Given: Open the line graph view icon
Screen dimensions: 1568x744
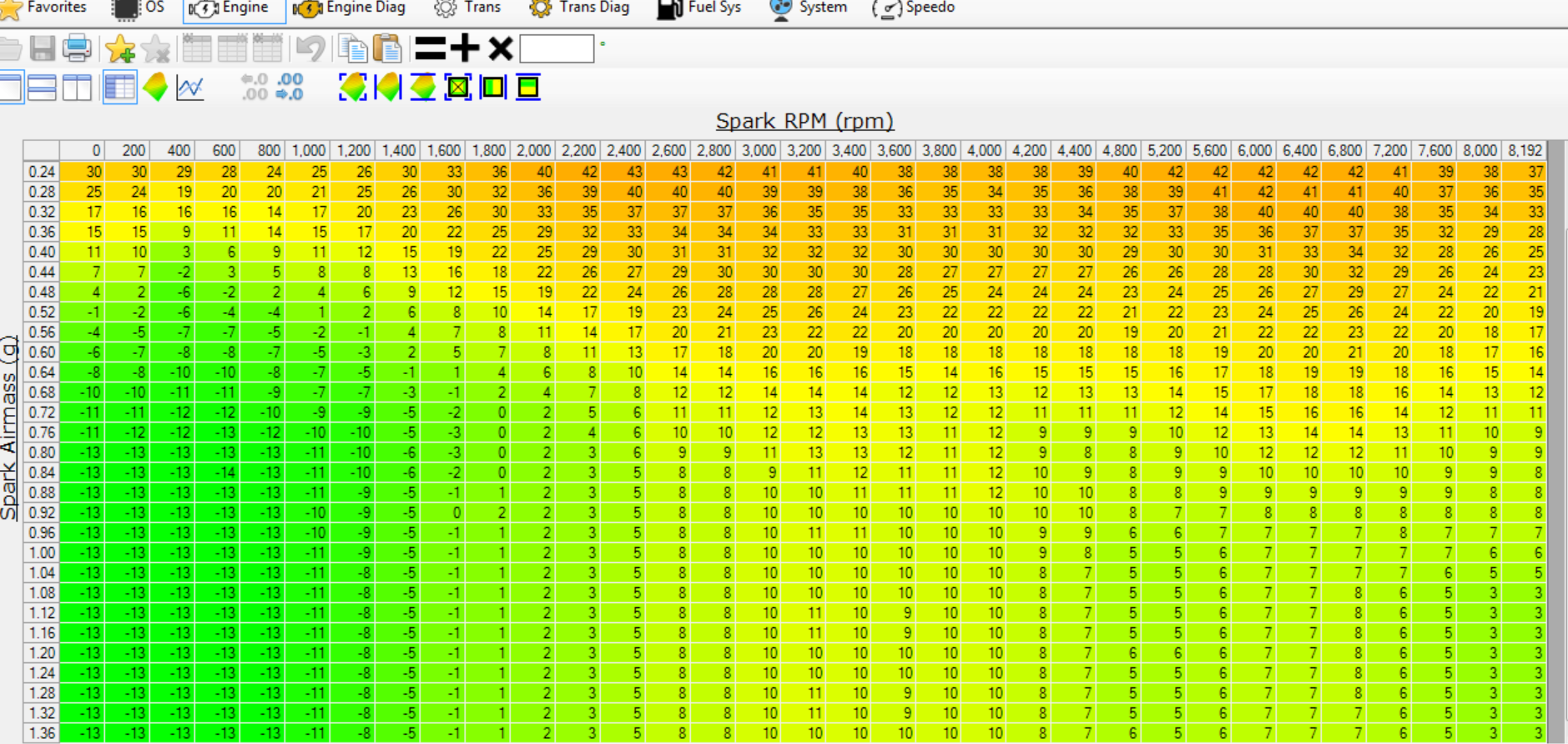Looking at the screenshot, I should pyautogui.click(x=190, y=87).
